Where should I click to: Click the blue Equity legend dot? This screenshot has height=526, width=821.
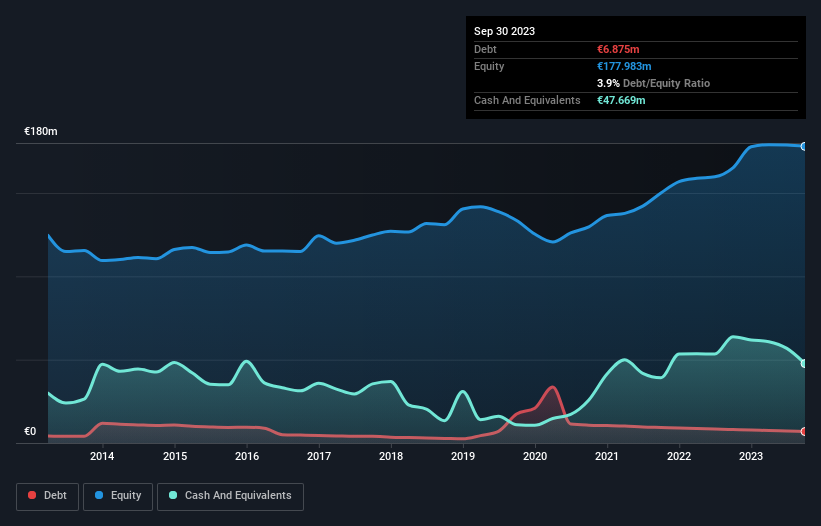99,495
